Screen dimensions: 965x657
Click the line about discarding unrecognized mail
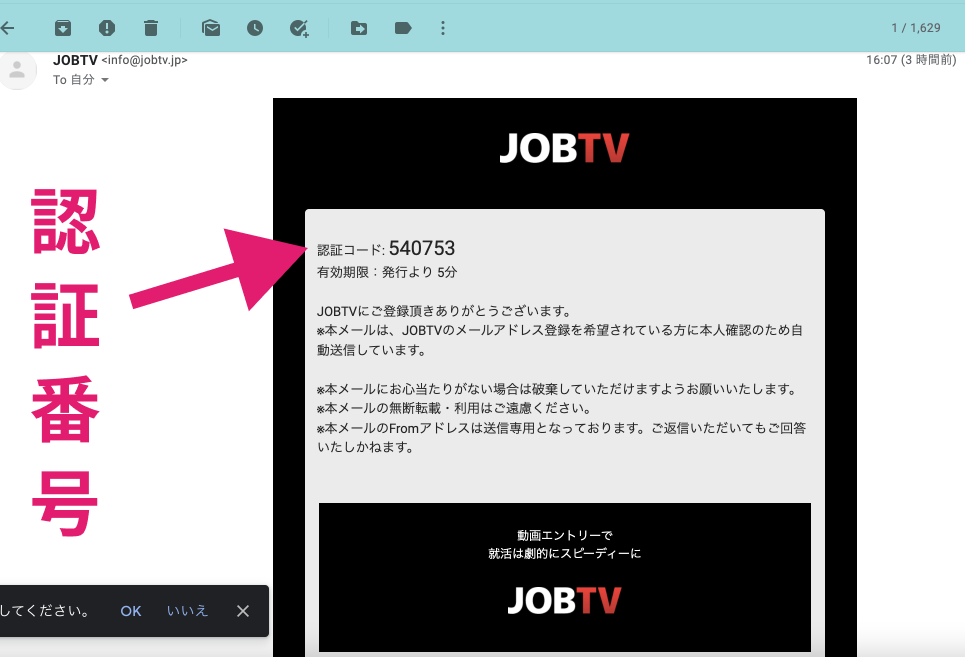tap(558, 389)
